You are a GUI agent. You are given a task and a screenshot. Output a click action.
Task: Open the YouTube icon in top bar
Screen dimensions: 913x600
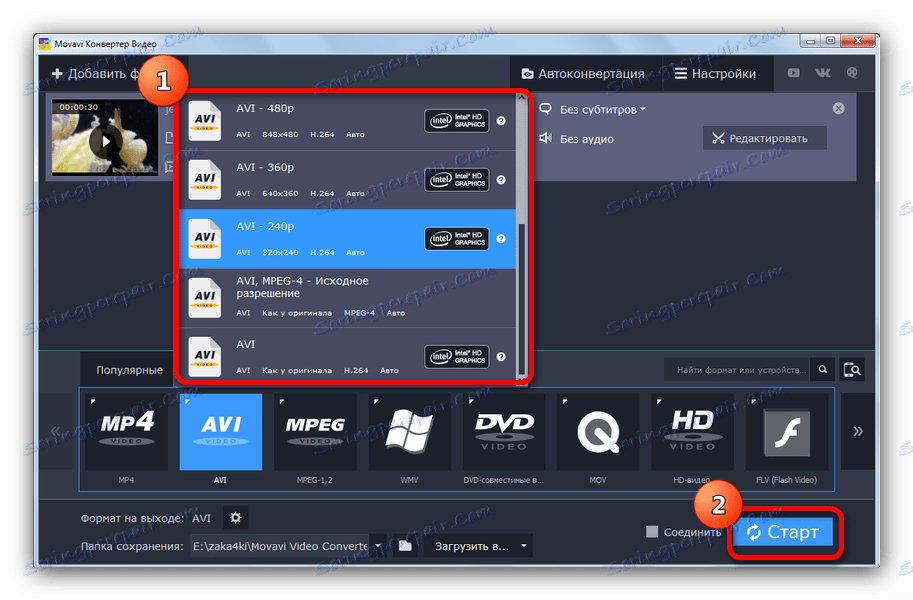(794, 73)
